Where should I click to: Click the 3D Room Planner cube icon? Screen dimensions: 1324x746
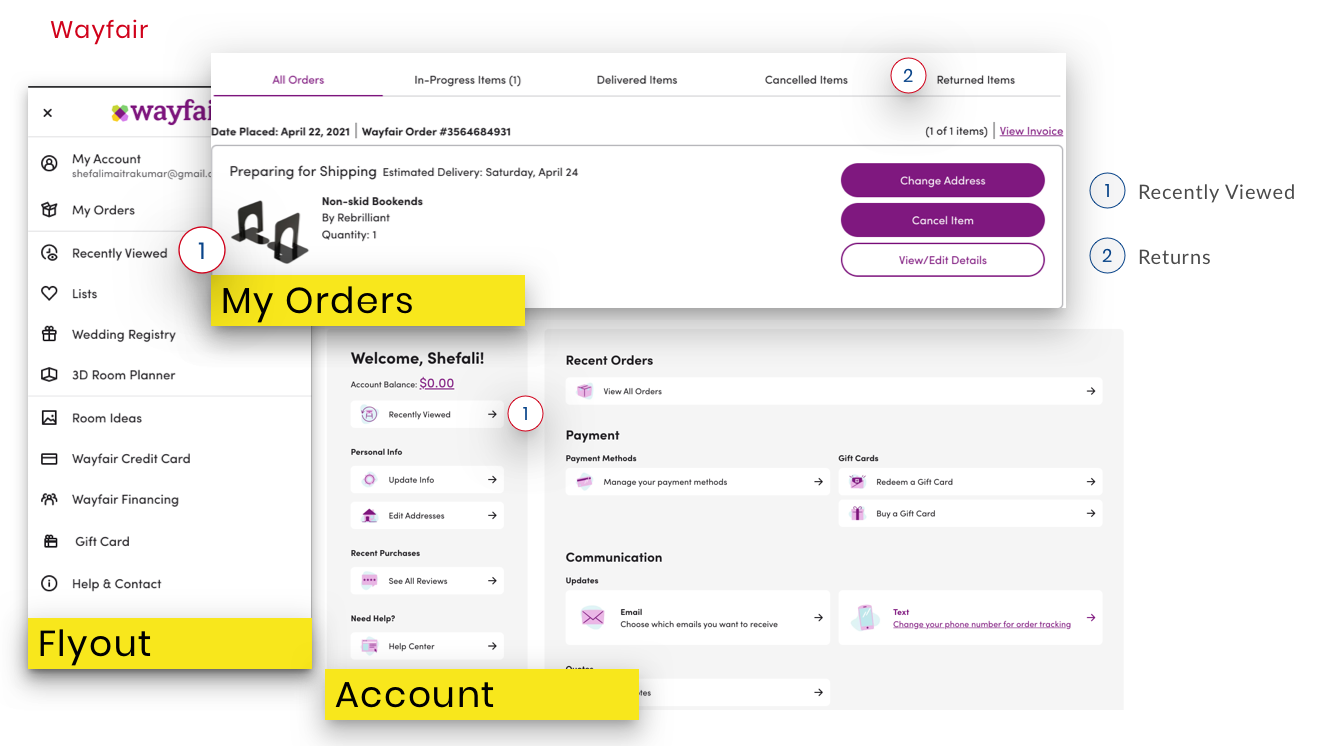[x=49, y=375]
